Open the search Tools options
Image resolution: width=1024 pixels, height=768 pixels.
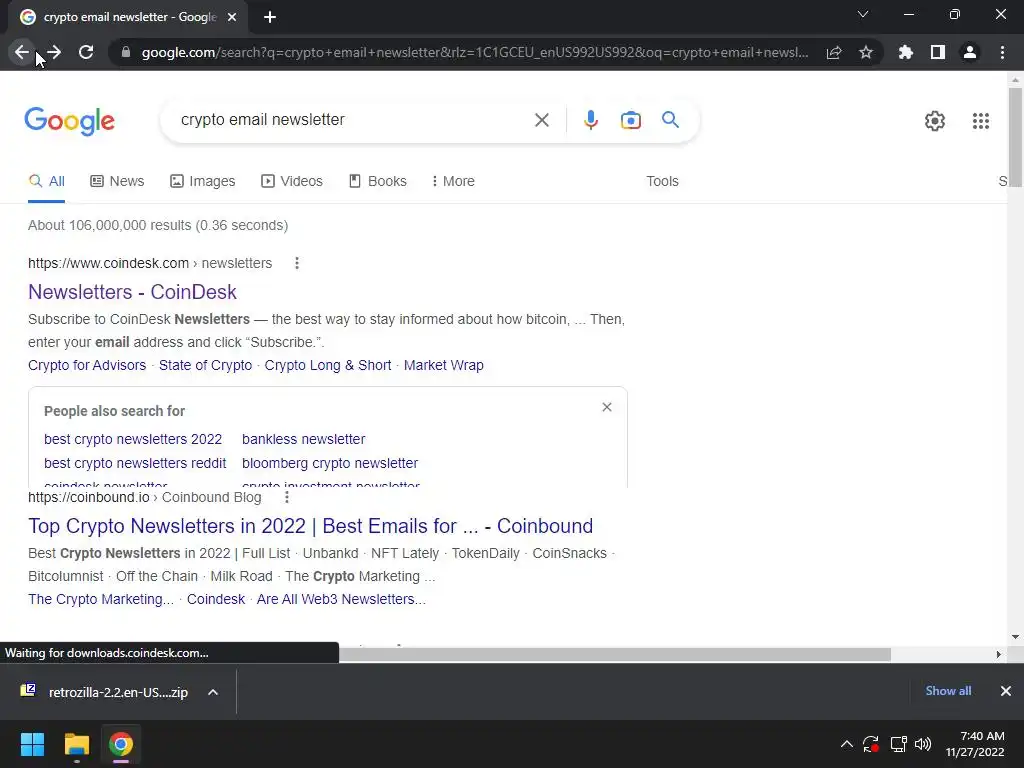pos(662,182)
